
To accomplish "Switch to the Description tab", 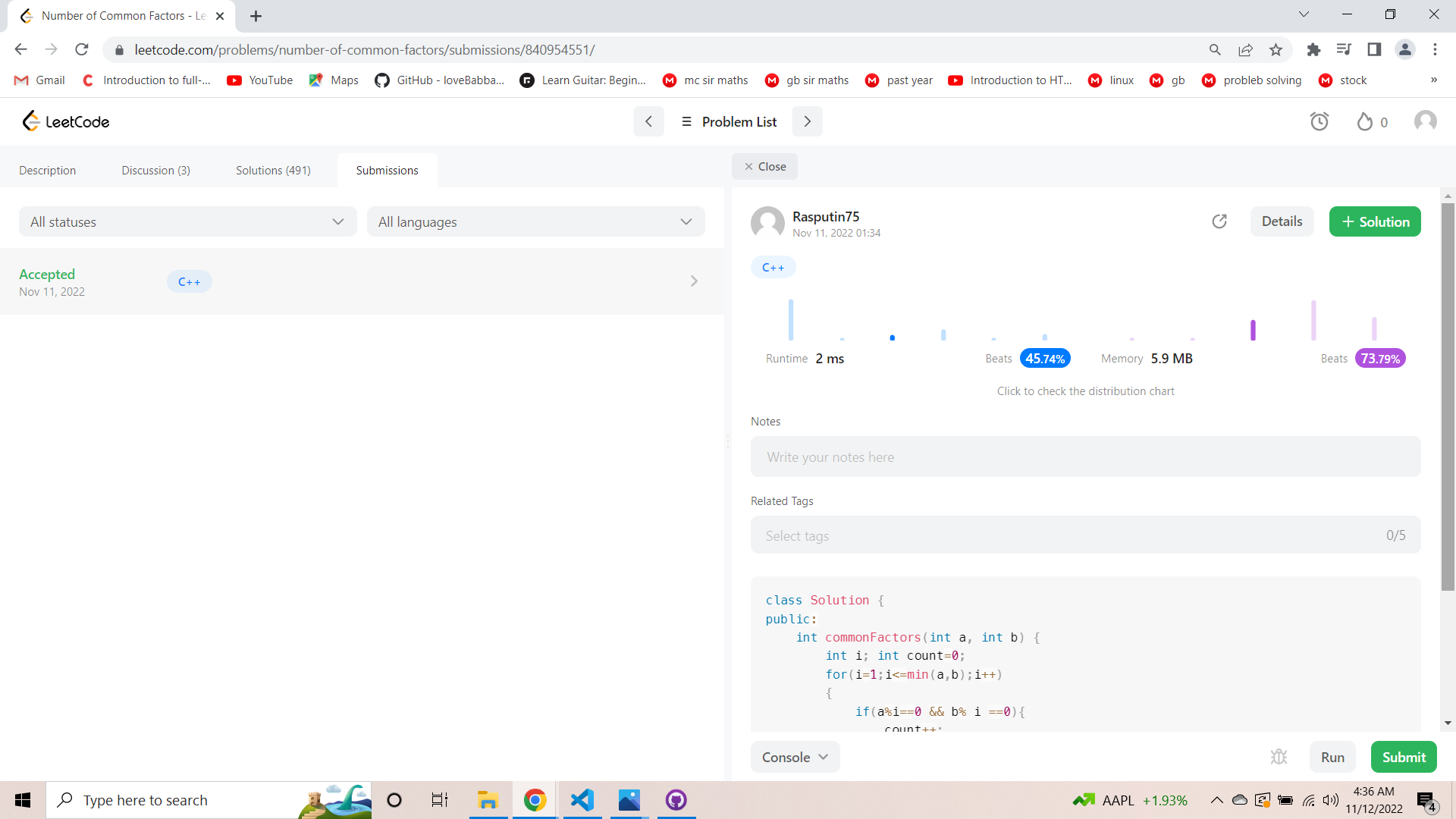I will pos(47,170).
